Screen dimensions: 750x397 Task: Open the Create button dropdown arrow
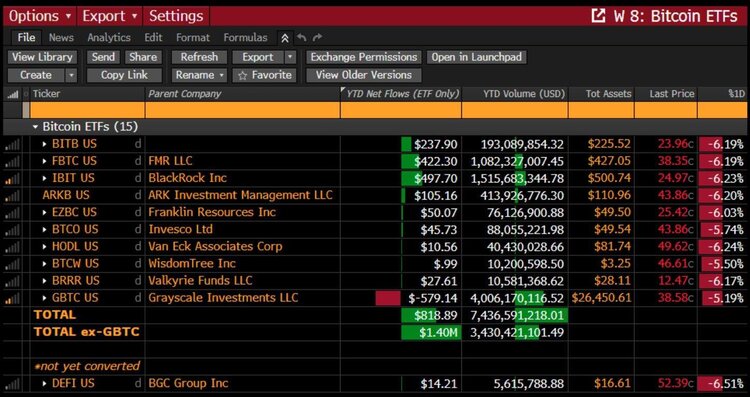tap(71, 75)
